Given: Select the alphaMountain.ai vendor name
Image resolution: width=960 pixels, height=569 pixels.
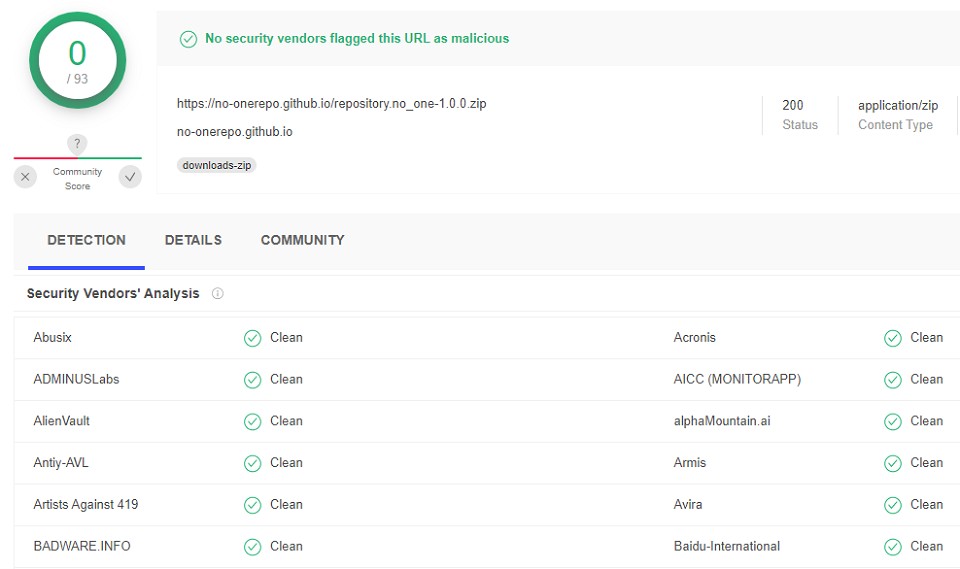Looking at the screenshot, I should [x=722, y=421].
